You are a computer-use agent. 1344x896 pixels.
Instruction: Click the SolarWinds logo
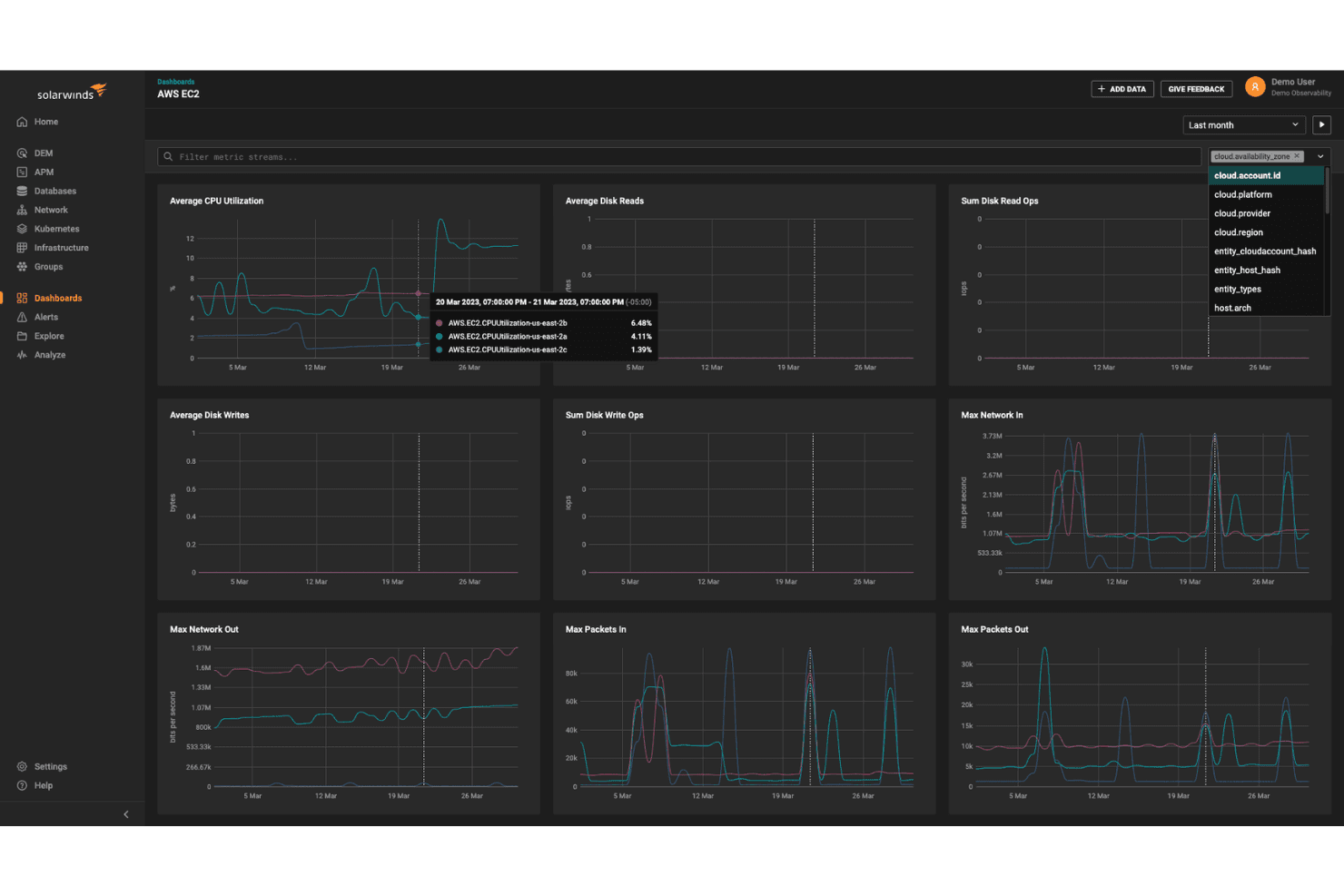[x=72, y=92]
